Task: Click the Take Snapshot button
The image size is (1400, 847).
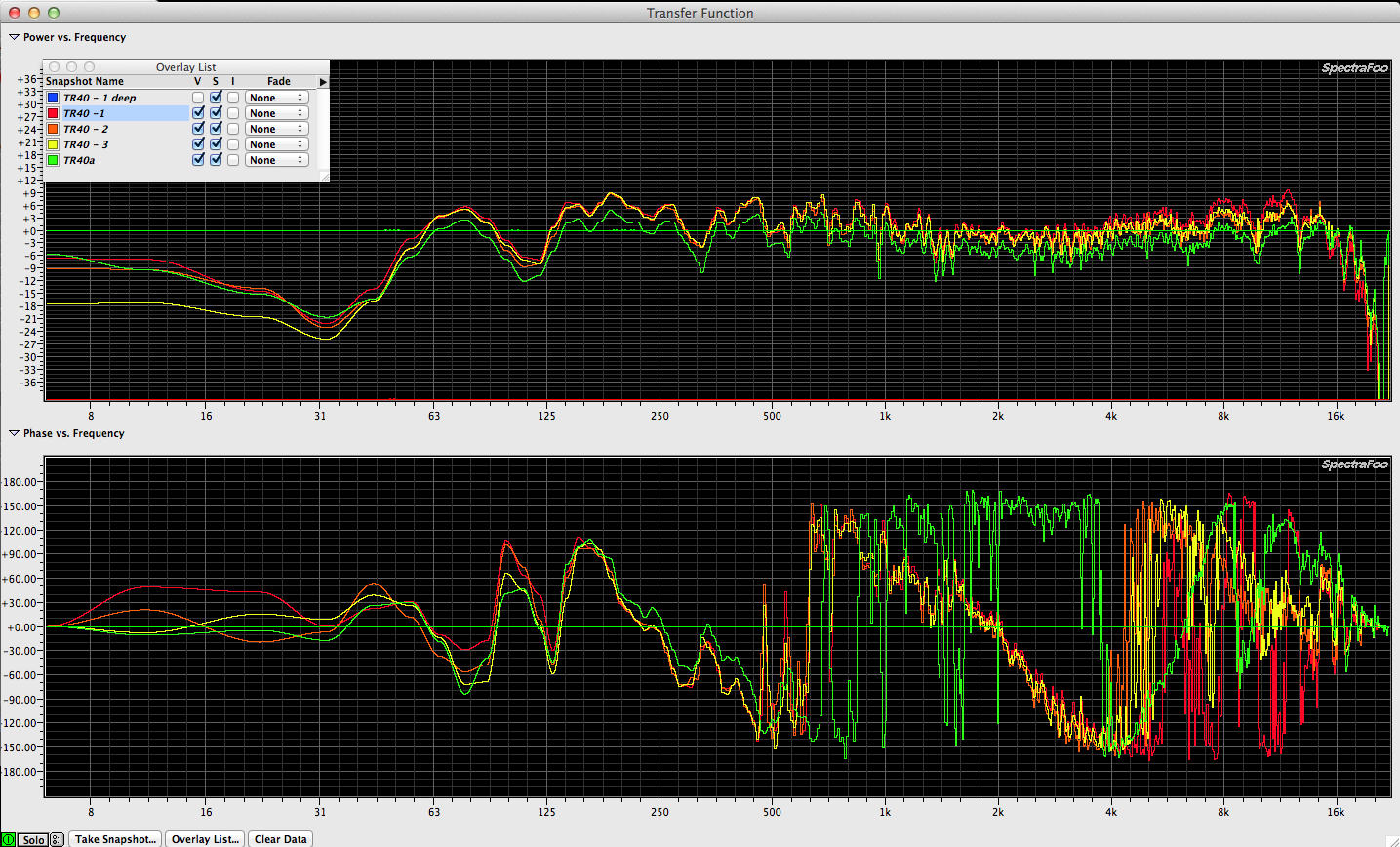Action: (x=115, y=839)
